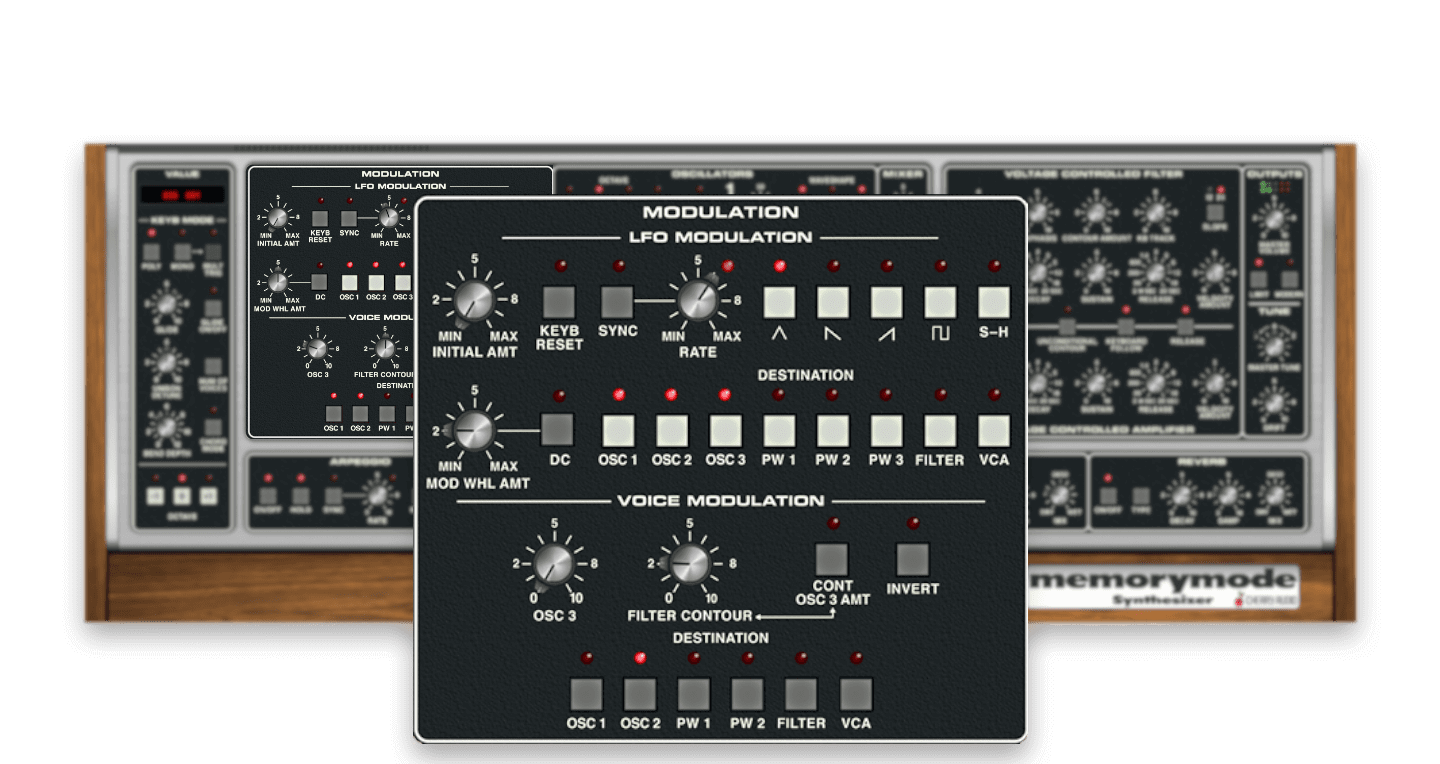
Task: Toggle voice modulation destination OSC 2 in the enlarged panel
Action: click(640, 694)
